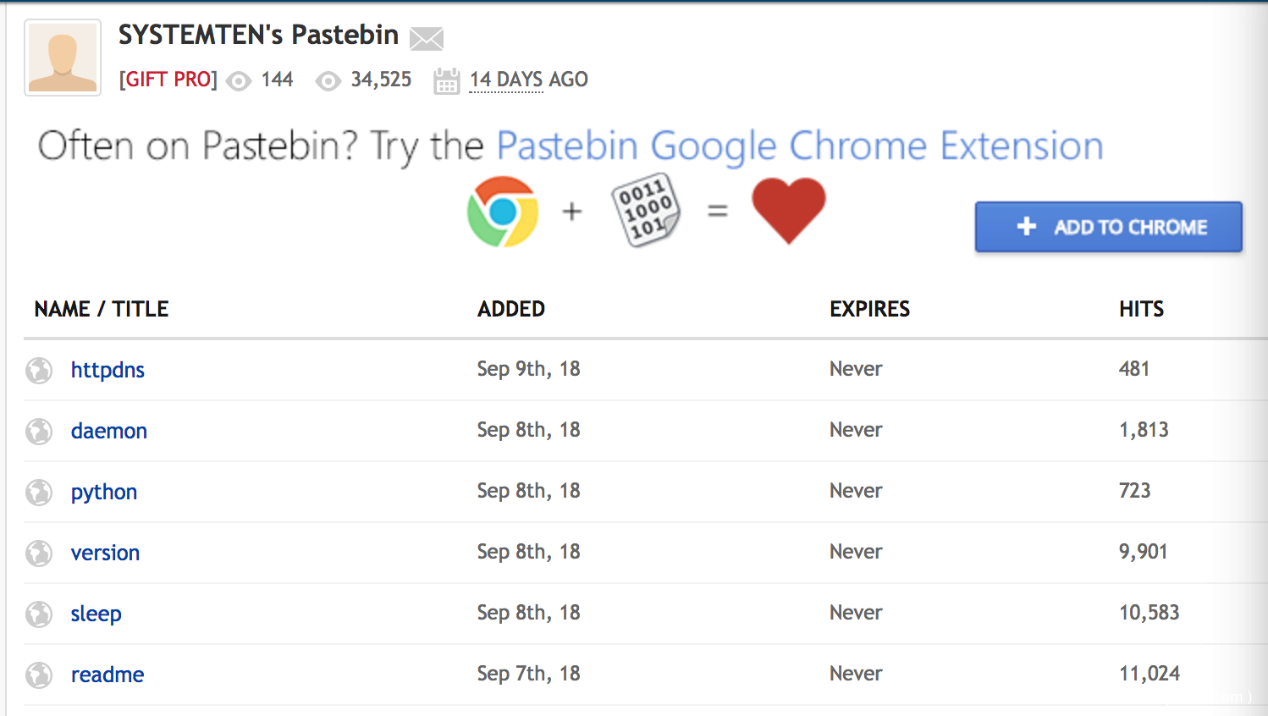Viewport: 1268px width, 716px height.
Task: Click the binary paste note icon
Action: pyautogui.click(x=645, y=211)
